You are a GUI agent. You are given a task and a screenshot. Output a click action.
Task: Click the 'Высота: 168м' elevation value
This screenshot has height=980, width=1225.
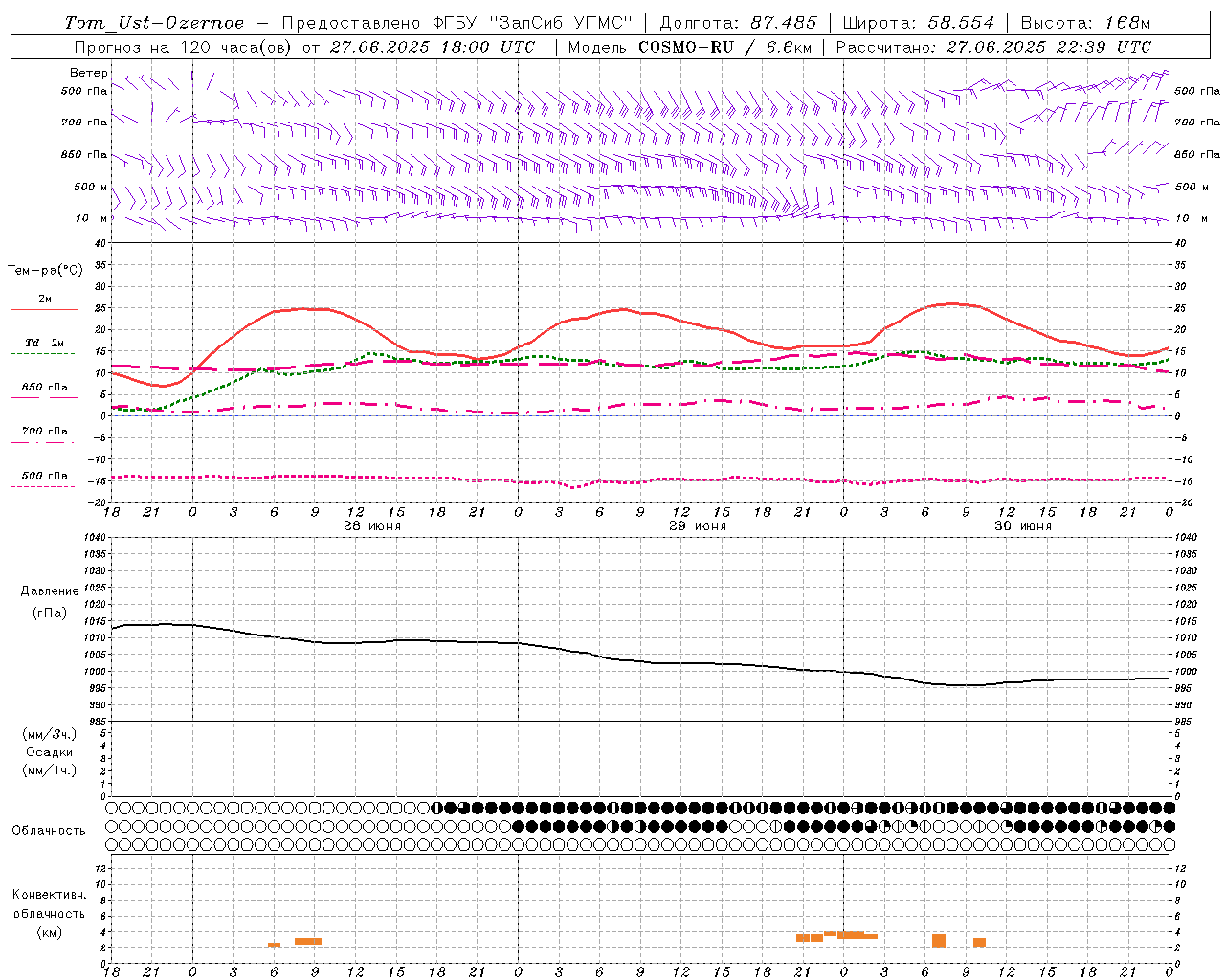pyautogui.click(x=1085, y=23)
